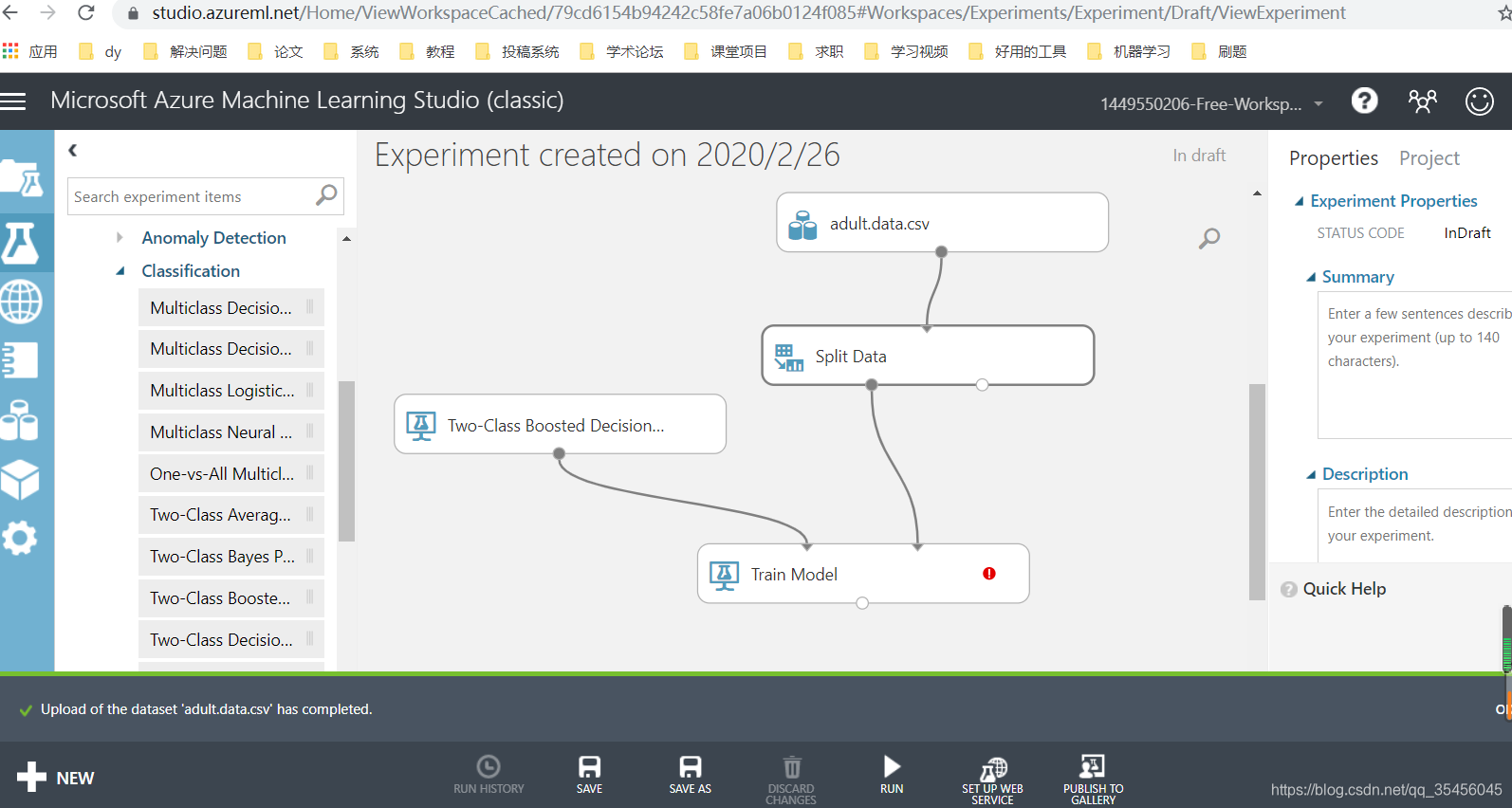Click Split Data second output port
1512x808 pixels.
(982, 384)
